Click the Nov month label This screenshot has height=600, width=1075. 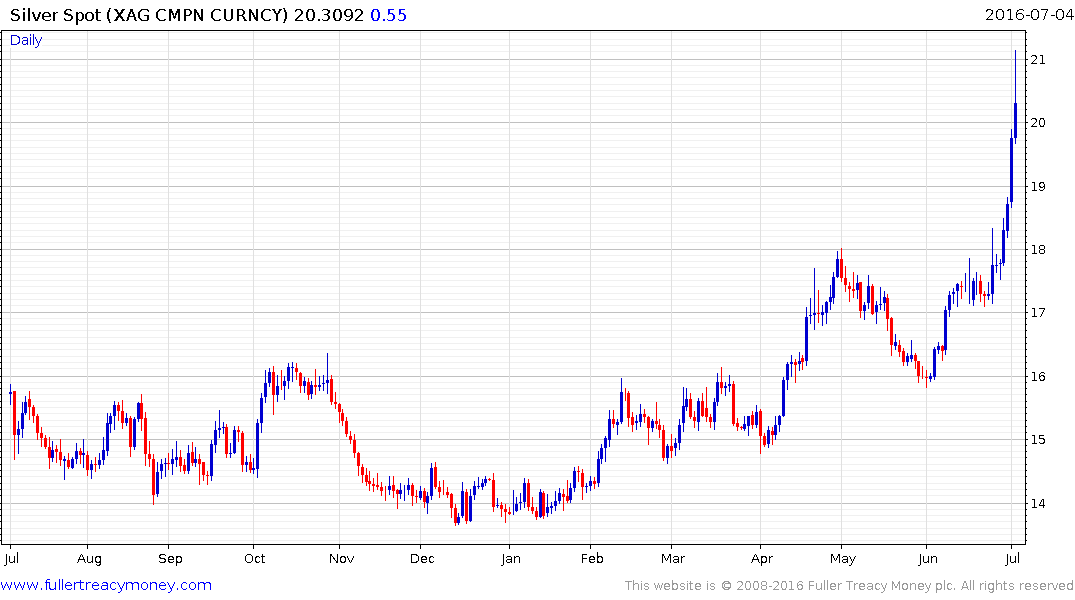pos(341,559)
